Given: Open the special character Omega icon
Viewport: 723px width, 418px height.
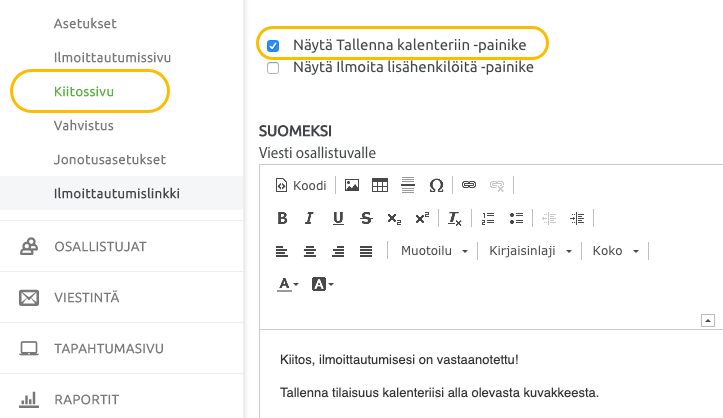Looking at the screenshot, I should [x=436, y=185].
